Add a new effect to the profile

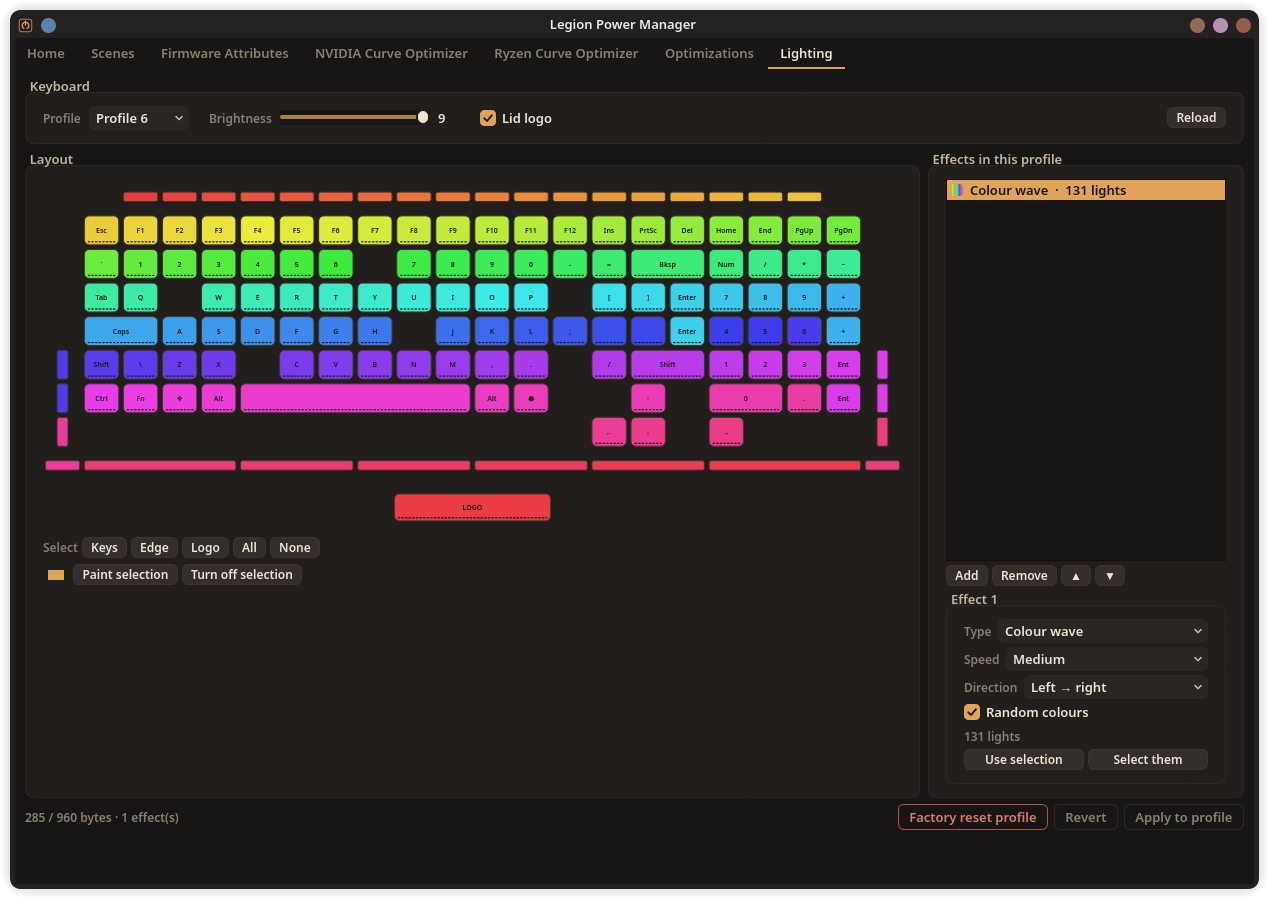point(967,575)
